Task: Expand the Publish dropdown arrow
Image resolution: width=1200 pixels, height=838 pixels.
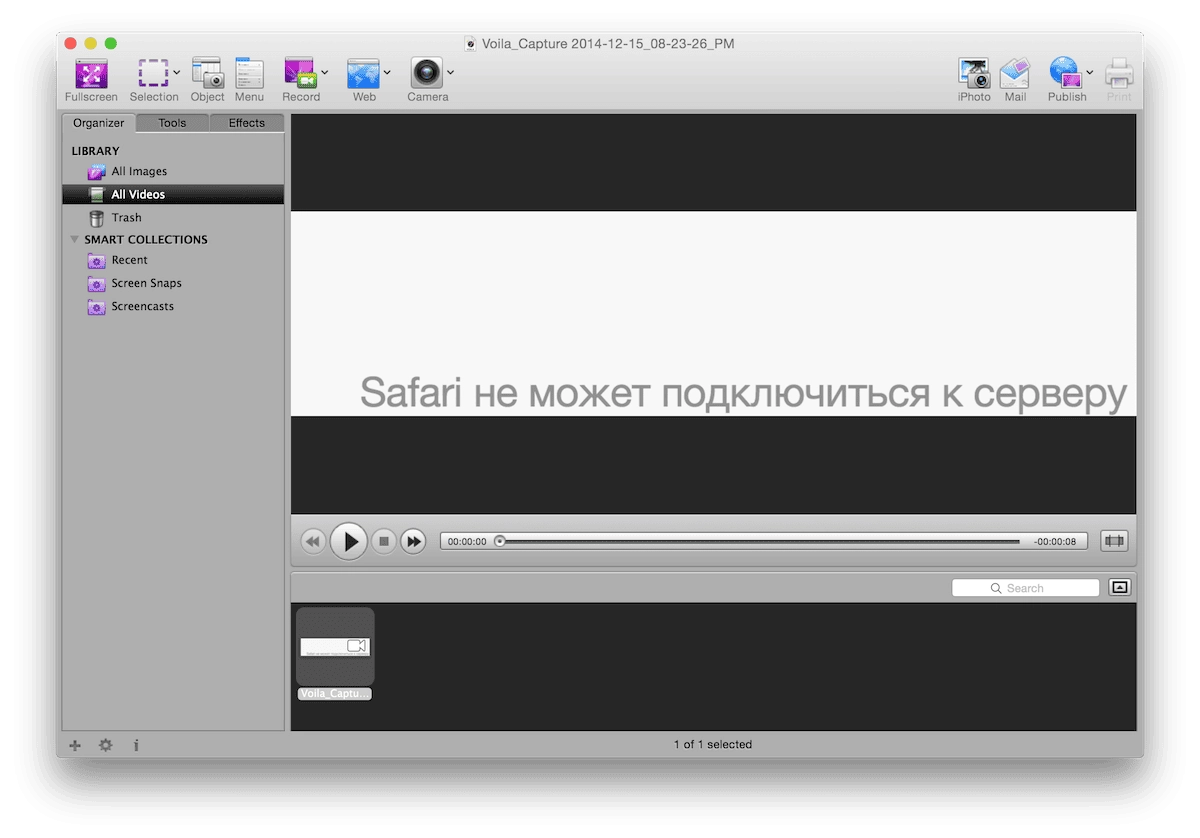Action: coord(1090,72)
